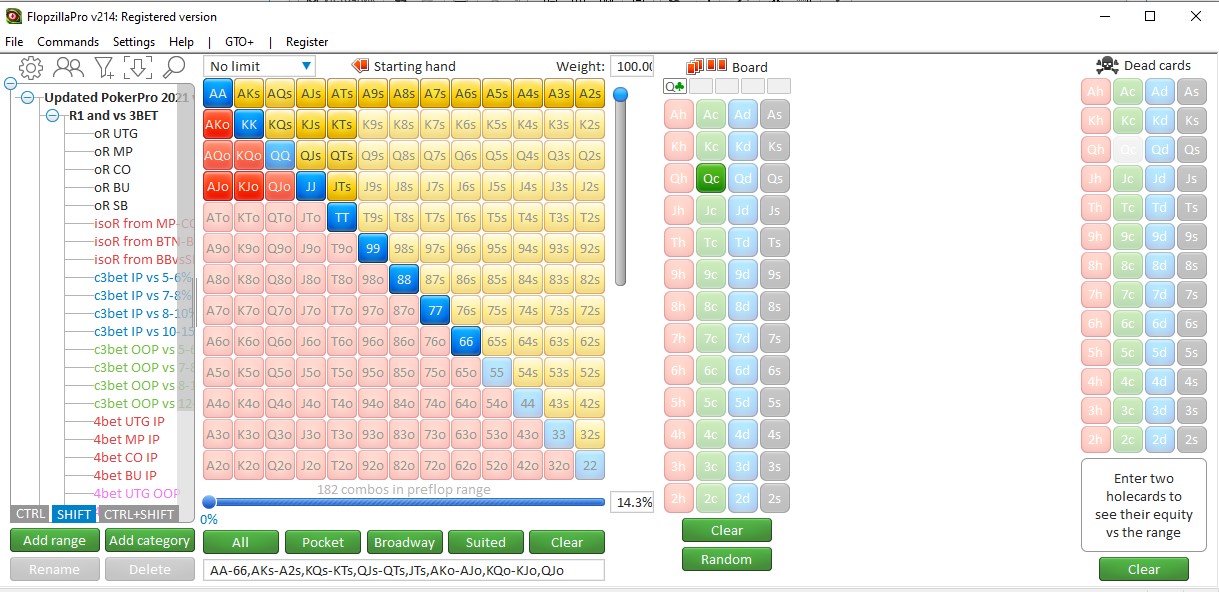This screenshot has height=592, width=1219.
Task: Toggle the AKo hand cell
Action: pyautogui.click(x=218, y=125)
